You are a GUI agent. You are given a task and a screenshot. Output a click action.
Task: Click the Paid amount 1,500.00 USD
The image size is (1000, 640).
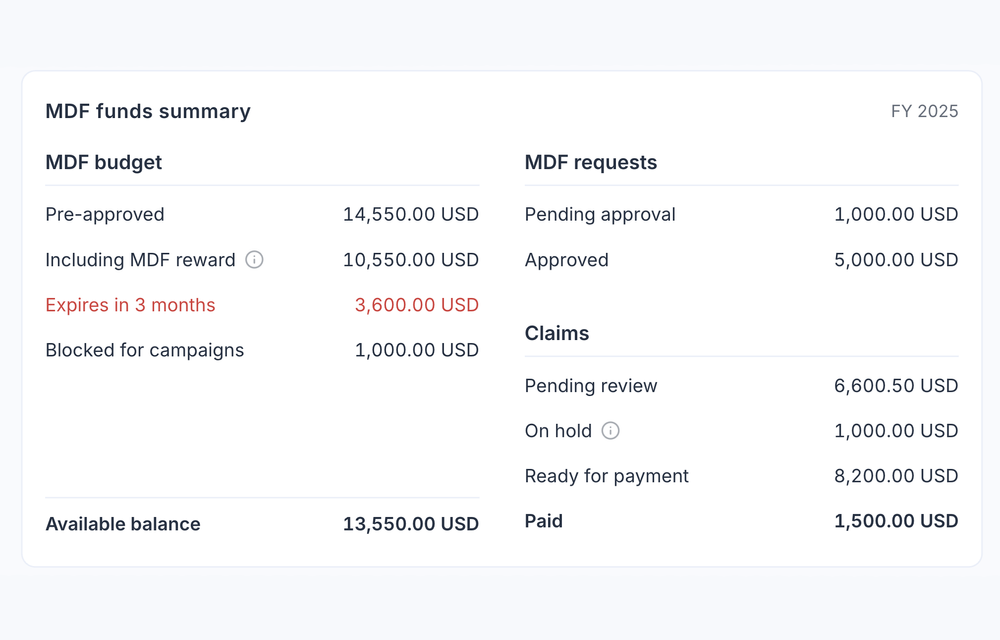tap(896, 521)
